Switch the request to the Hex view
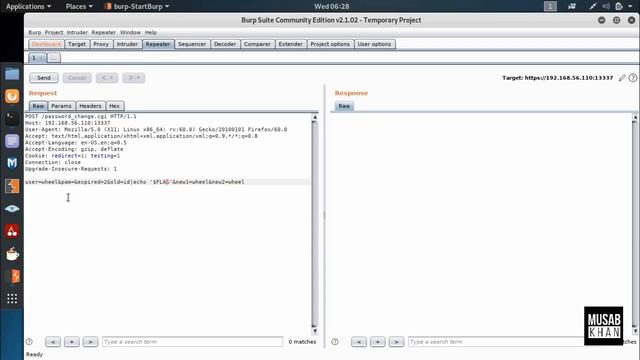 click(x=114, y=106)
